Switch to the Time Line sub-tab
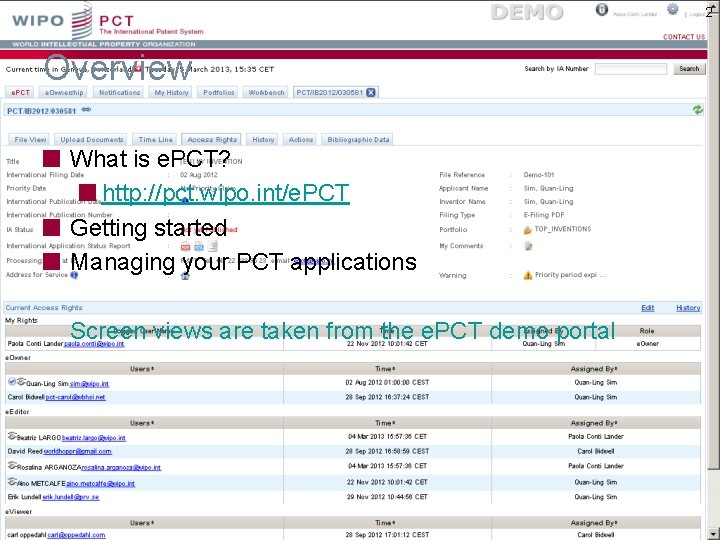 click(156, 140)
